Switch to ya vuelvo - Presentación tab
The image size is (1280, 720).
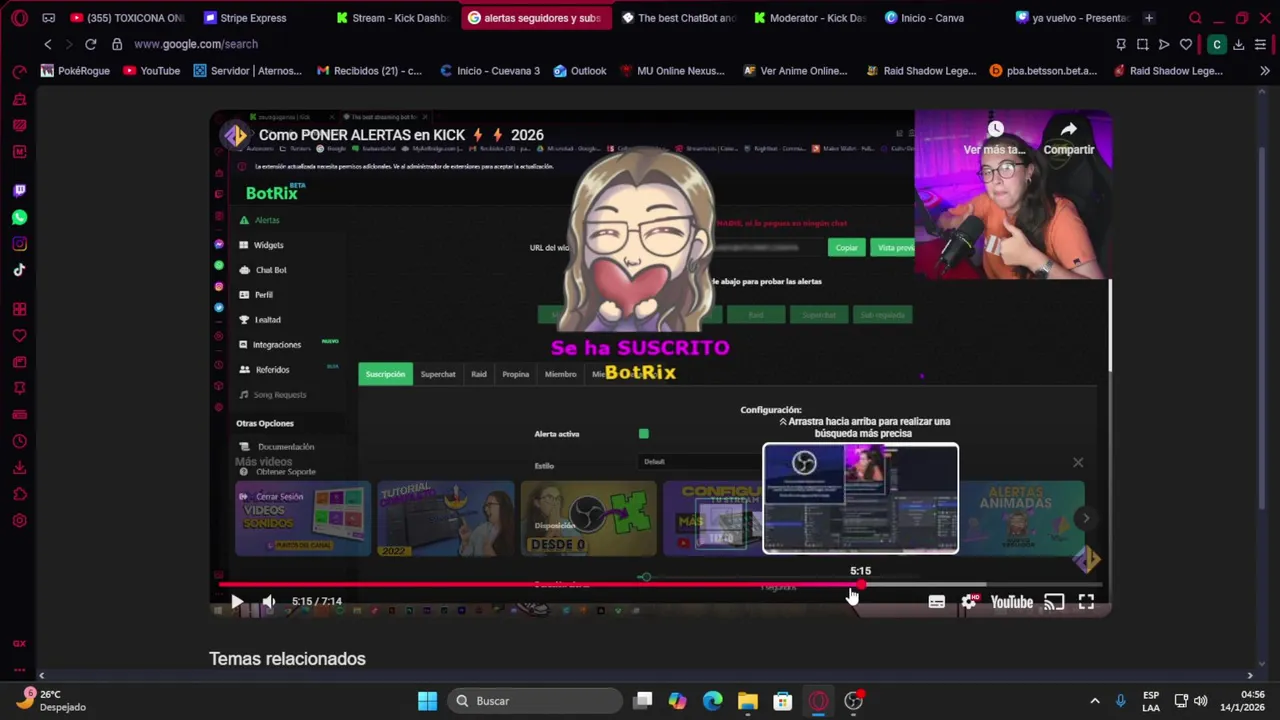click(x=1072, y=18)
